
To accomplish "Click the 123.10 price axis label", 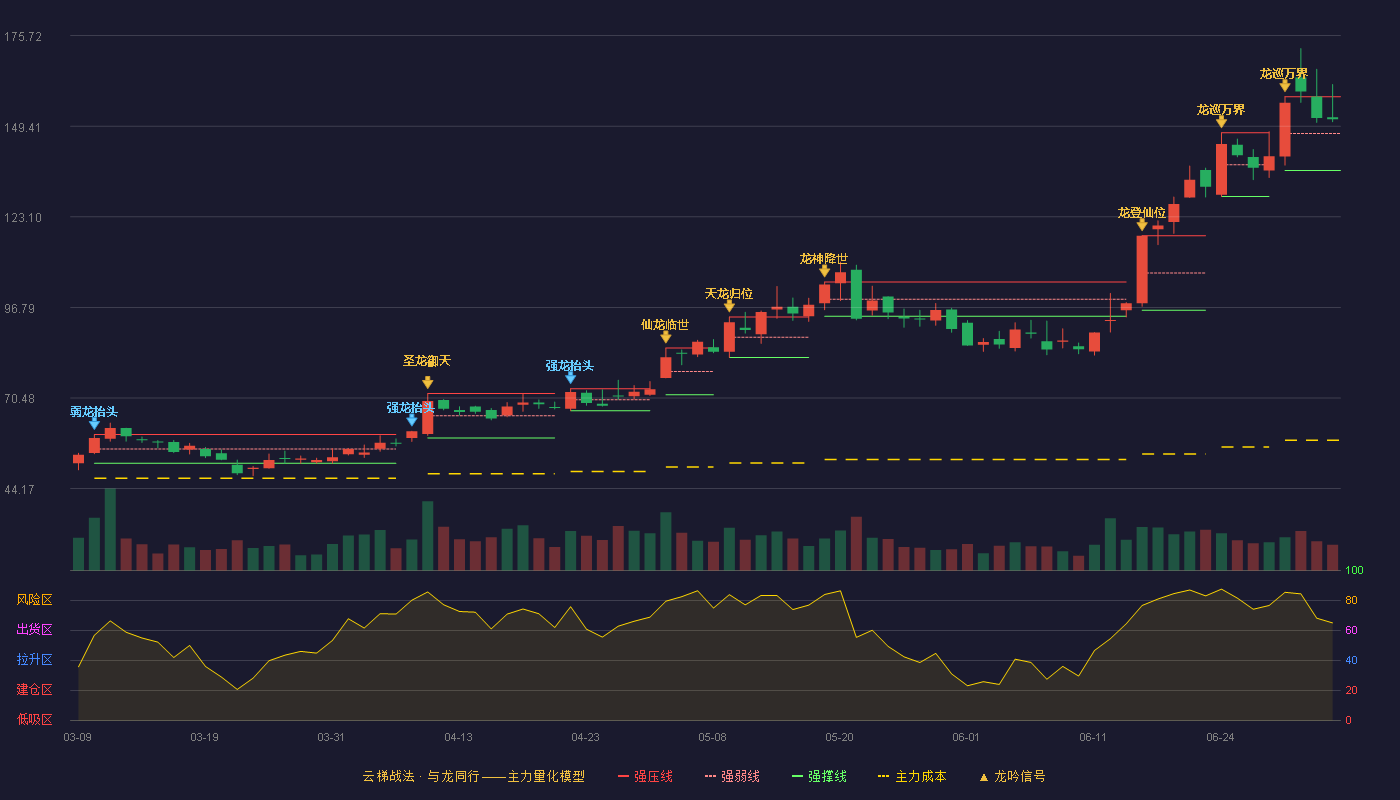I will pyautogui.click(x=23, y=218).
